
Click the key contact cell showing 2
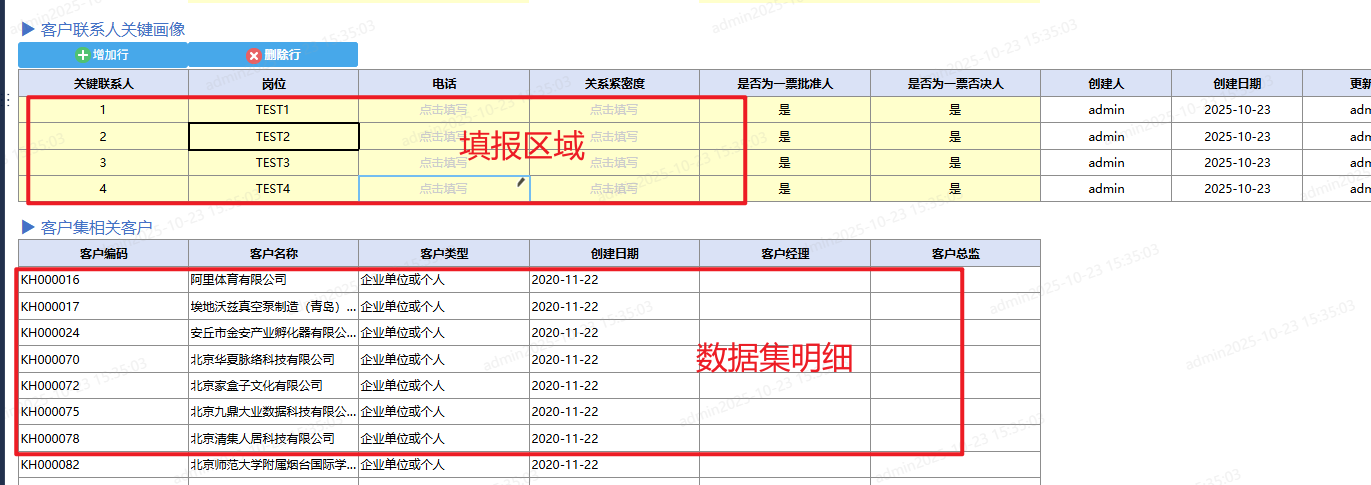(103, 136)
